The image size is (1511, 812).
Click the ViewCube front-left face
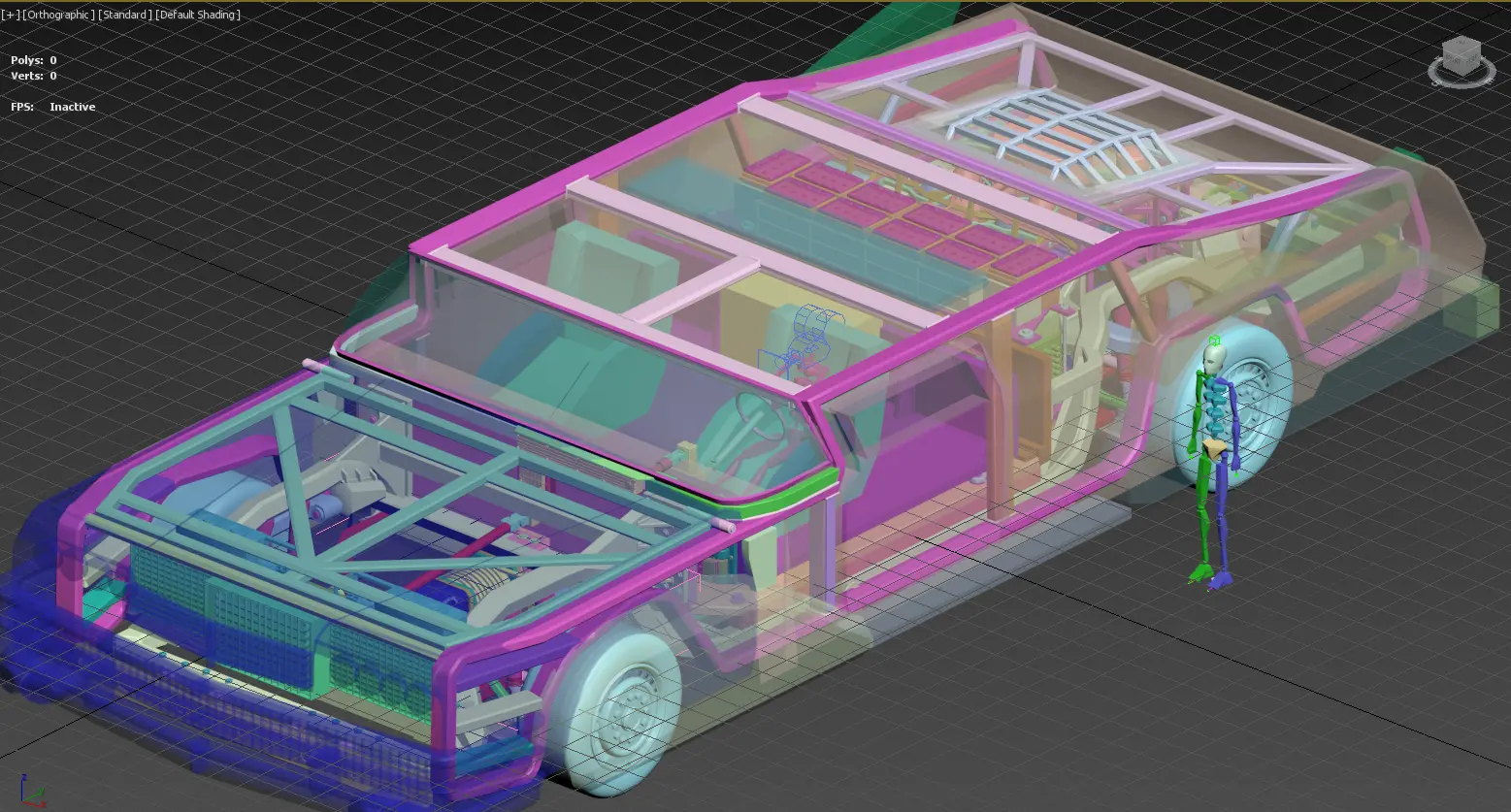point(1453,64)
